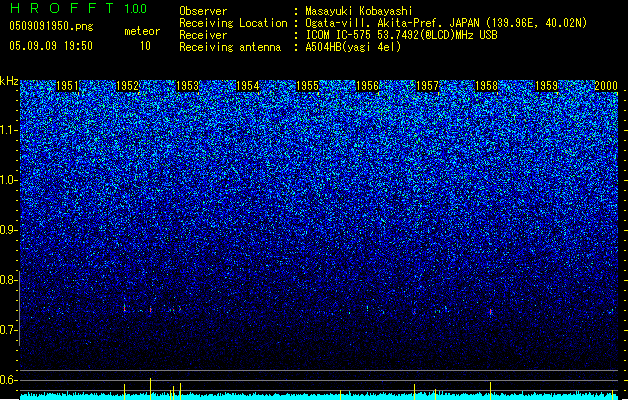Click the 1952 time marker
The width and height of the screenshot is (629, 400).
[128, 86]
